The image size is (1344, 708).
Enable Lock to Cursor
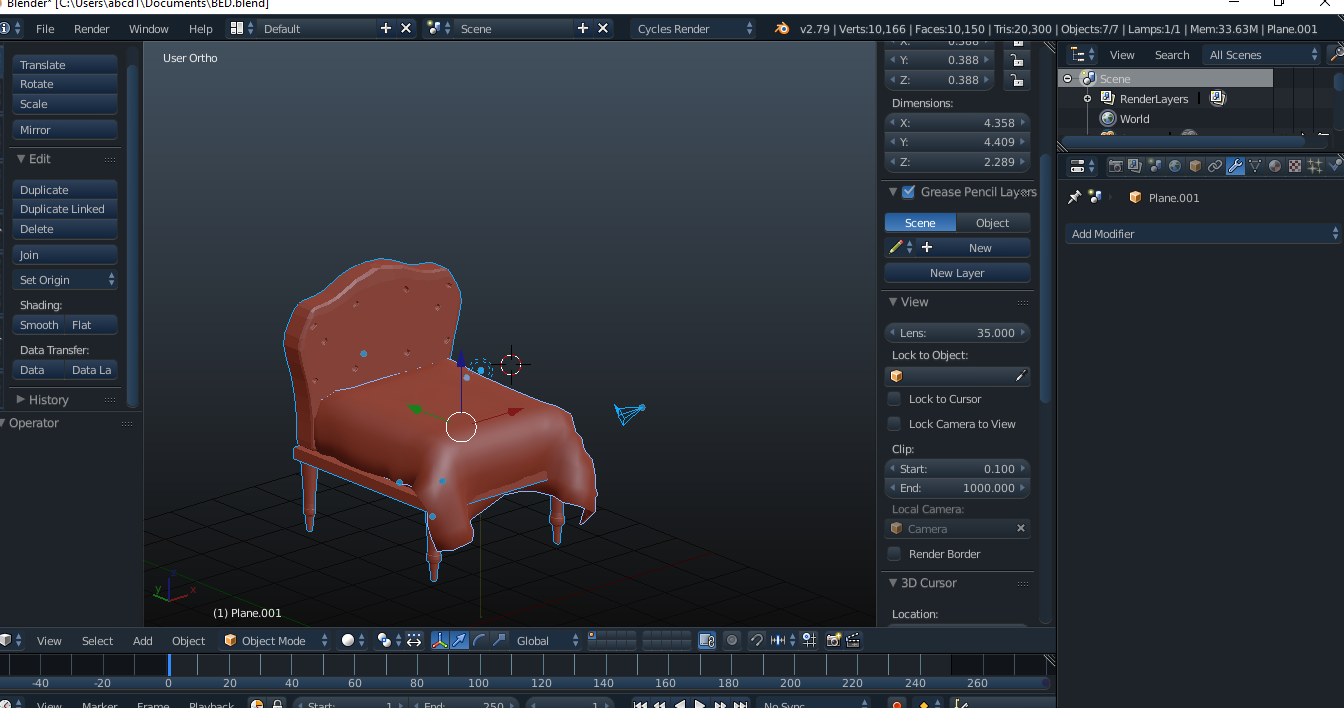pos(893,399)
